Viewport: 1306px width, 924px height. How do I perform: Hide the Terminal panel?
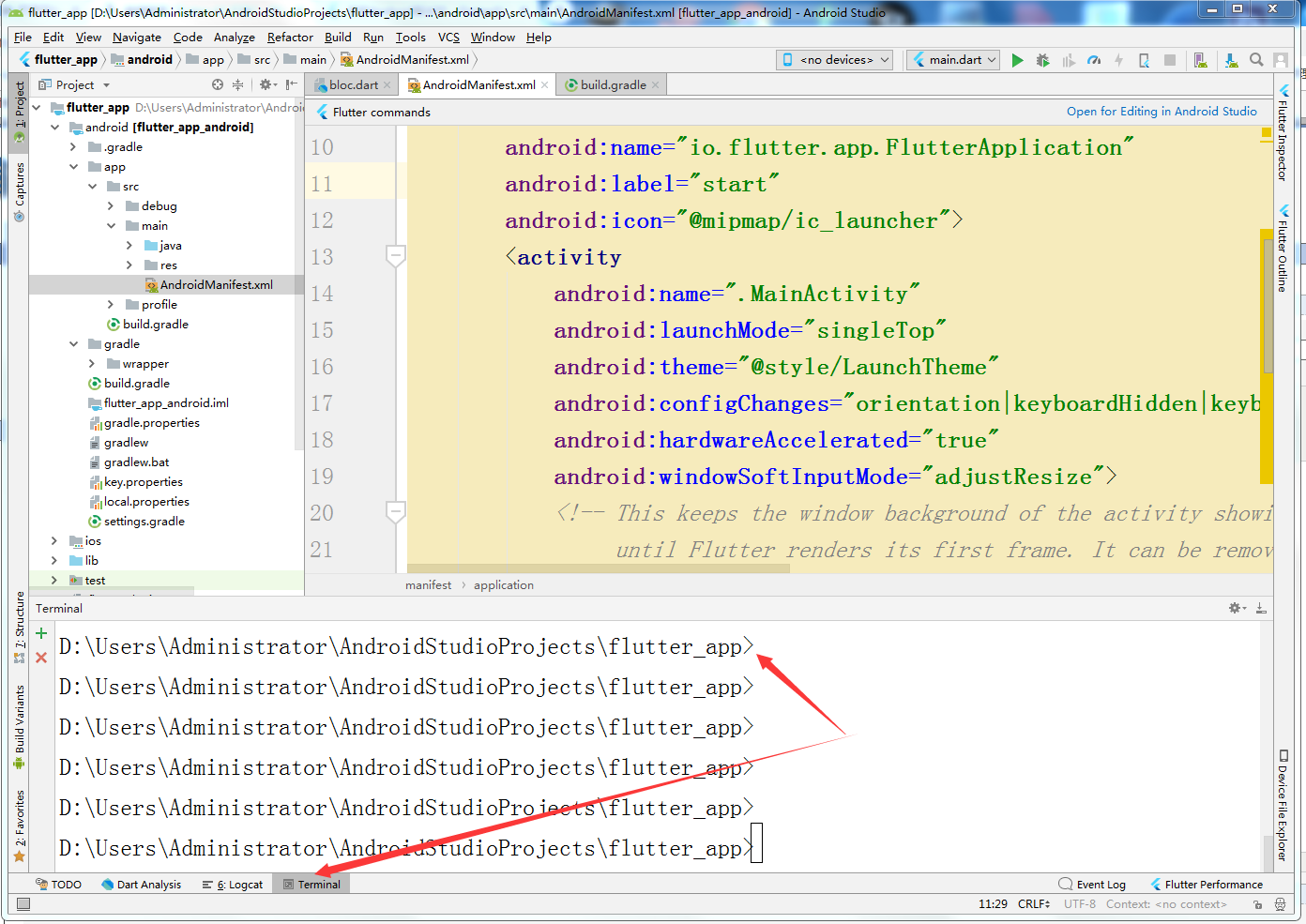[x=1261, y=608]
